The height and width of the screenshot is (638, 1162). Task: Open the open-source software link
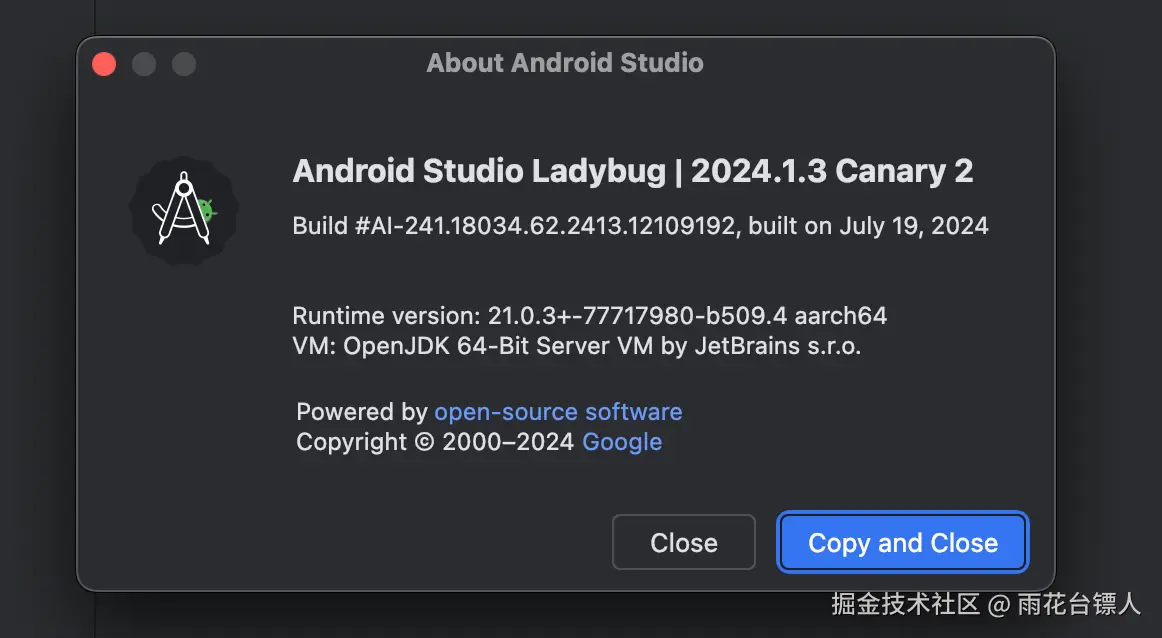click(558, 412)
